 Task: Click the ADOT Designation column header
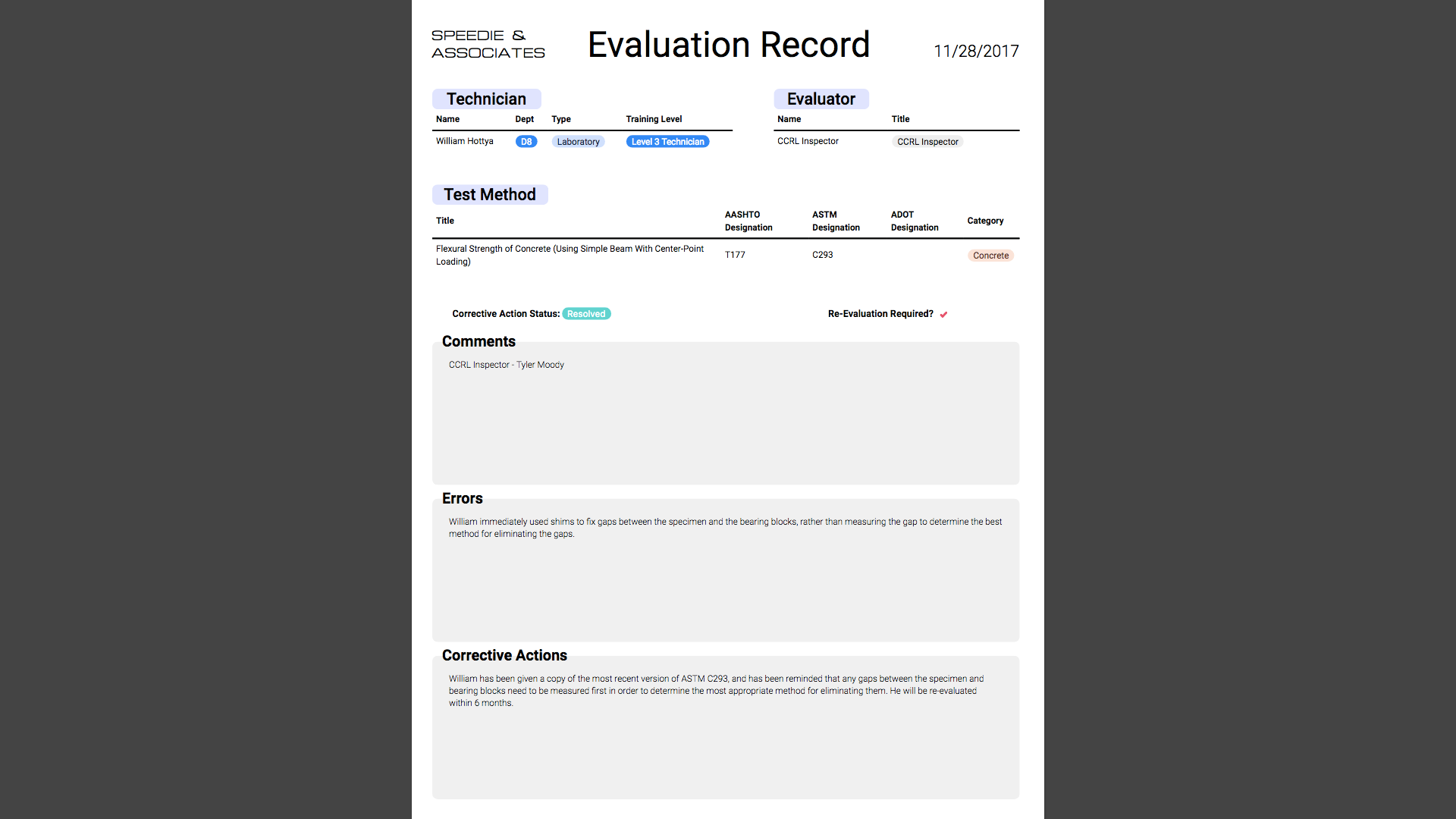(915, 221)
